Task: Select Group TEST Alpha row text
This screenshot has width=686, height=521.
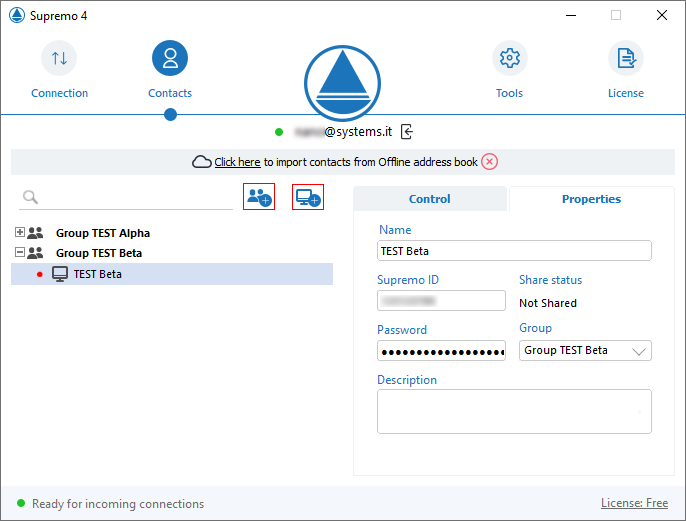Action: (x=103, y=233)
